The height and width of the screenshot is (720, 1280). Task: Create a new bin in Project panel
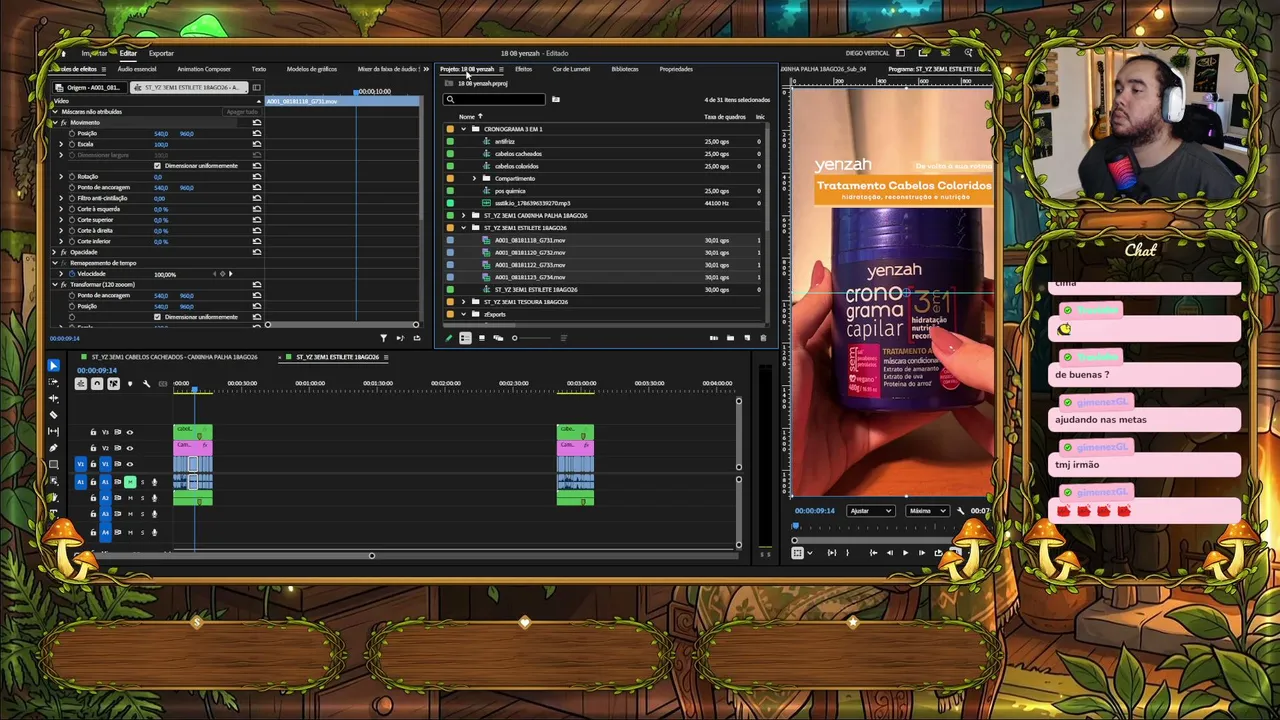coord(730,338)
